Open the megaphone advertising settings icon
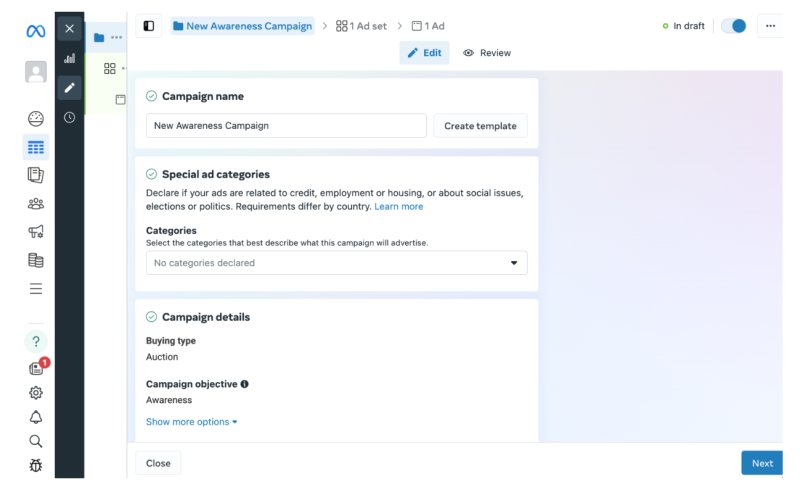The height and width of the screenshot is (490, 800). click(36, 231)
